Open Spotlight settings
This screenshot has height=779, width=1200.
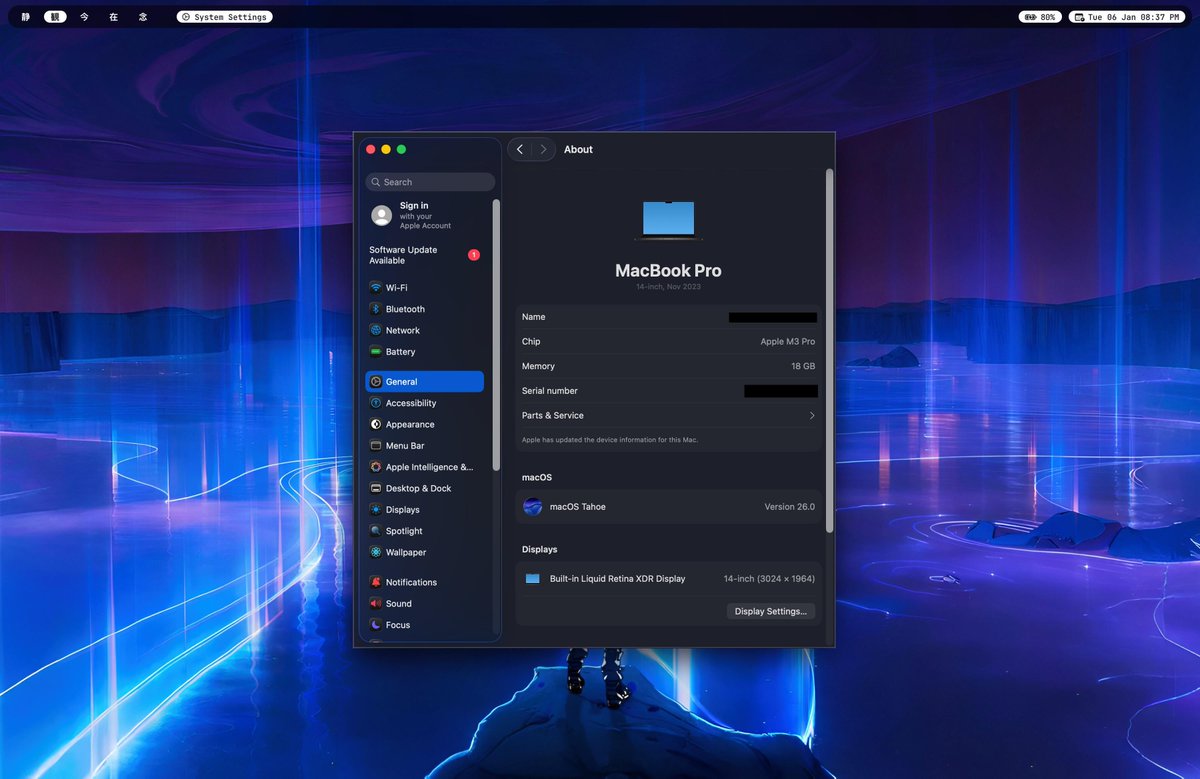tap(424, 531)
